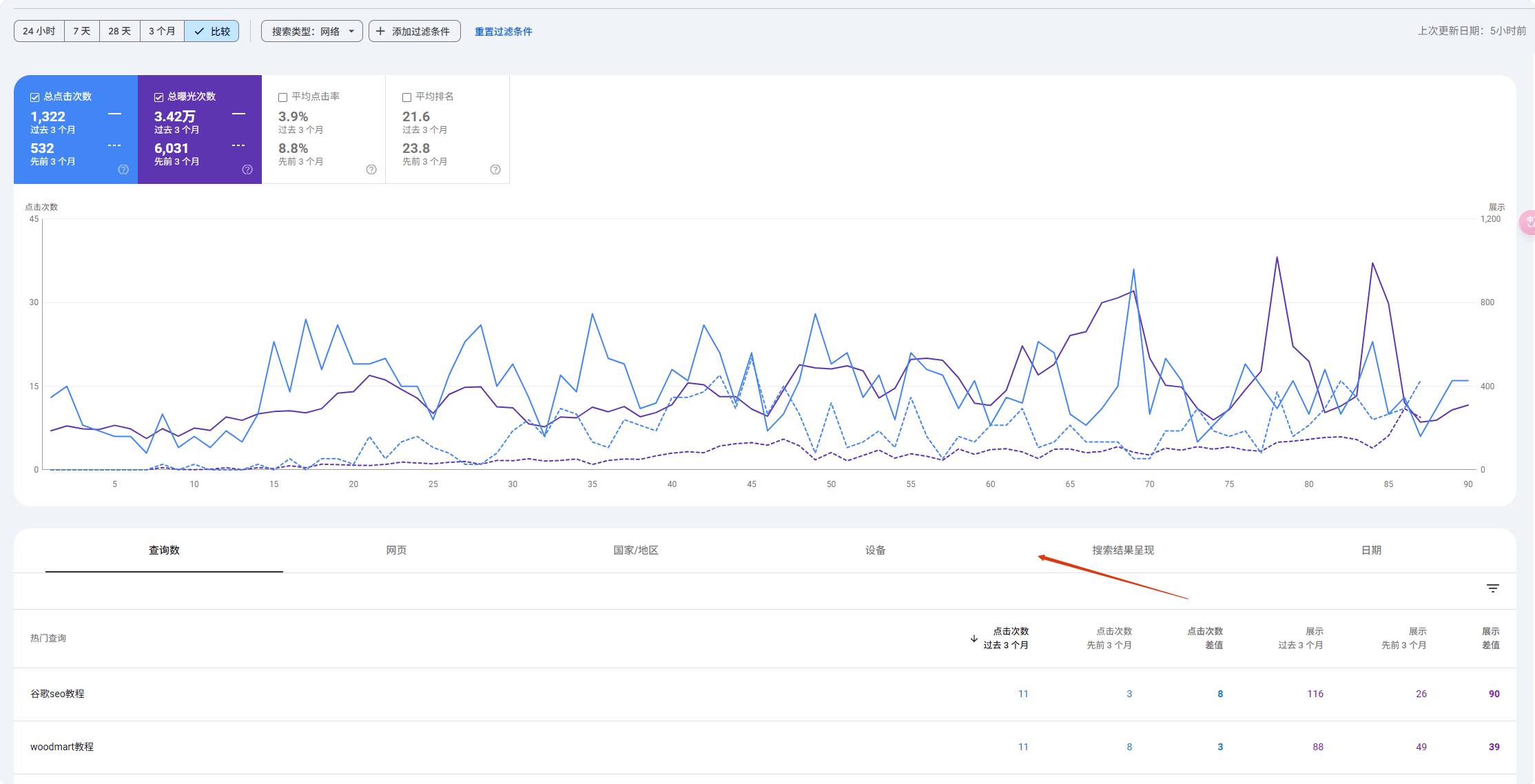Click the 重置过滤条件 link
This screenshot has width=1535, height=784.
[x=504, y=31]
